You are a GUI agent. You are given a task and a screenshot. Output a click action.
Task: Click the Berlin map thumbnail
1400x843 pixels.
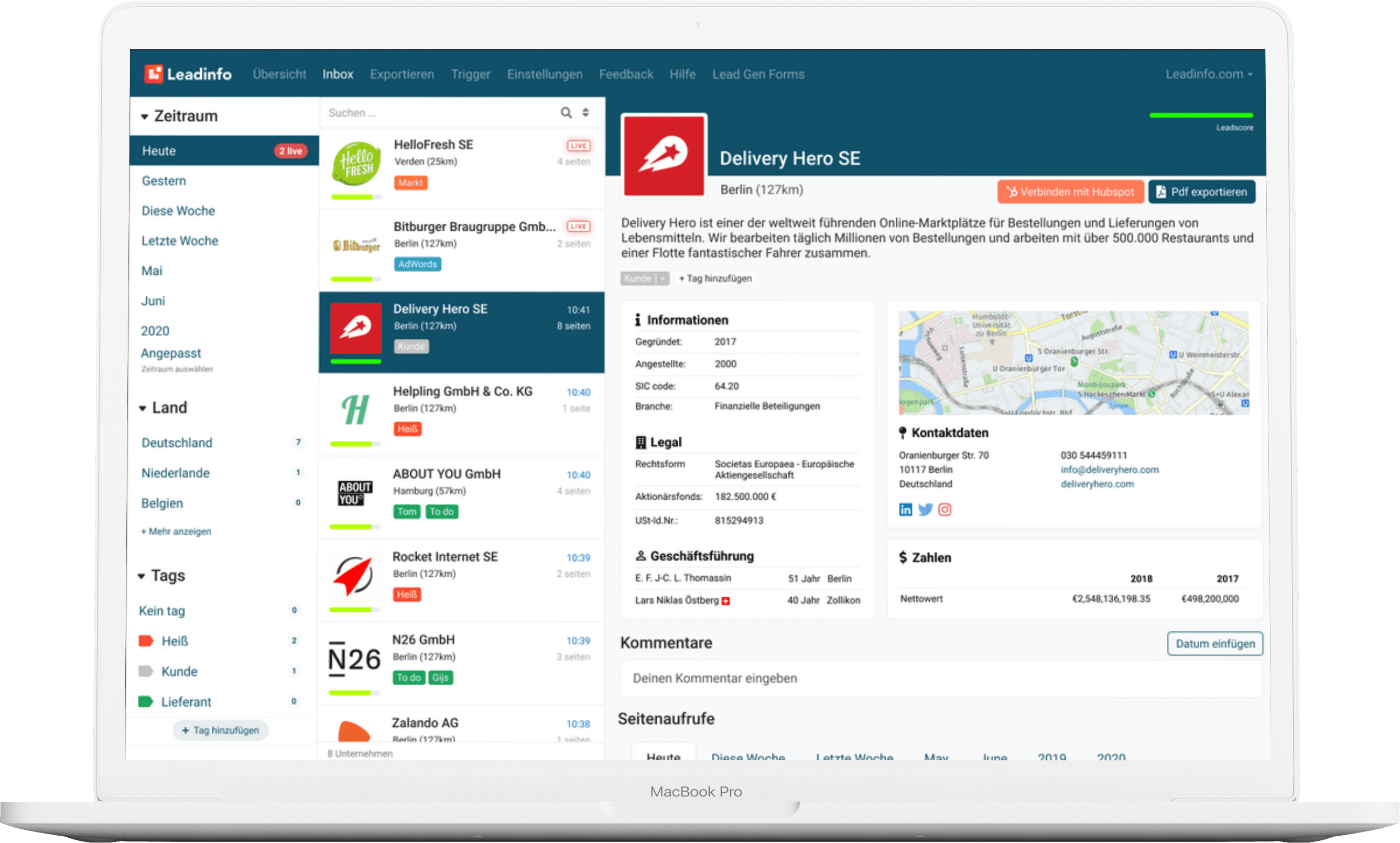click(1073, 362)
